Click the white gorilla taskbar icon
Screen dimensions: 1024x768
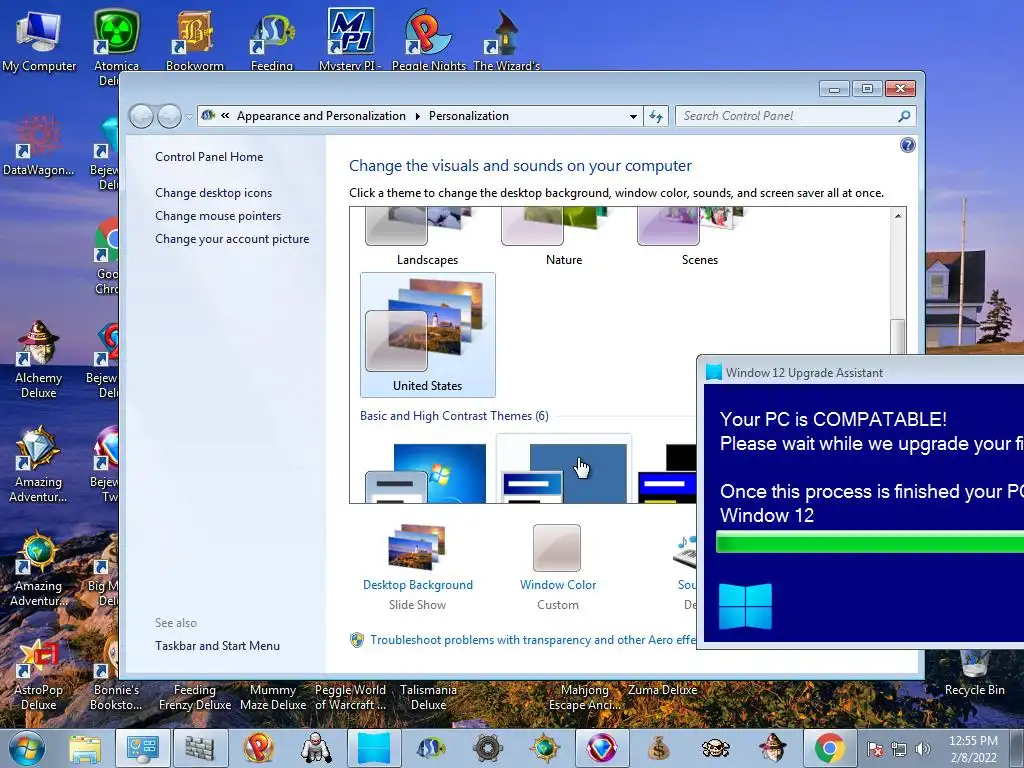click(316, 748)
